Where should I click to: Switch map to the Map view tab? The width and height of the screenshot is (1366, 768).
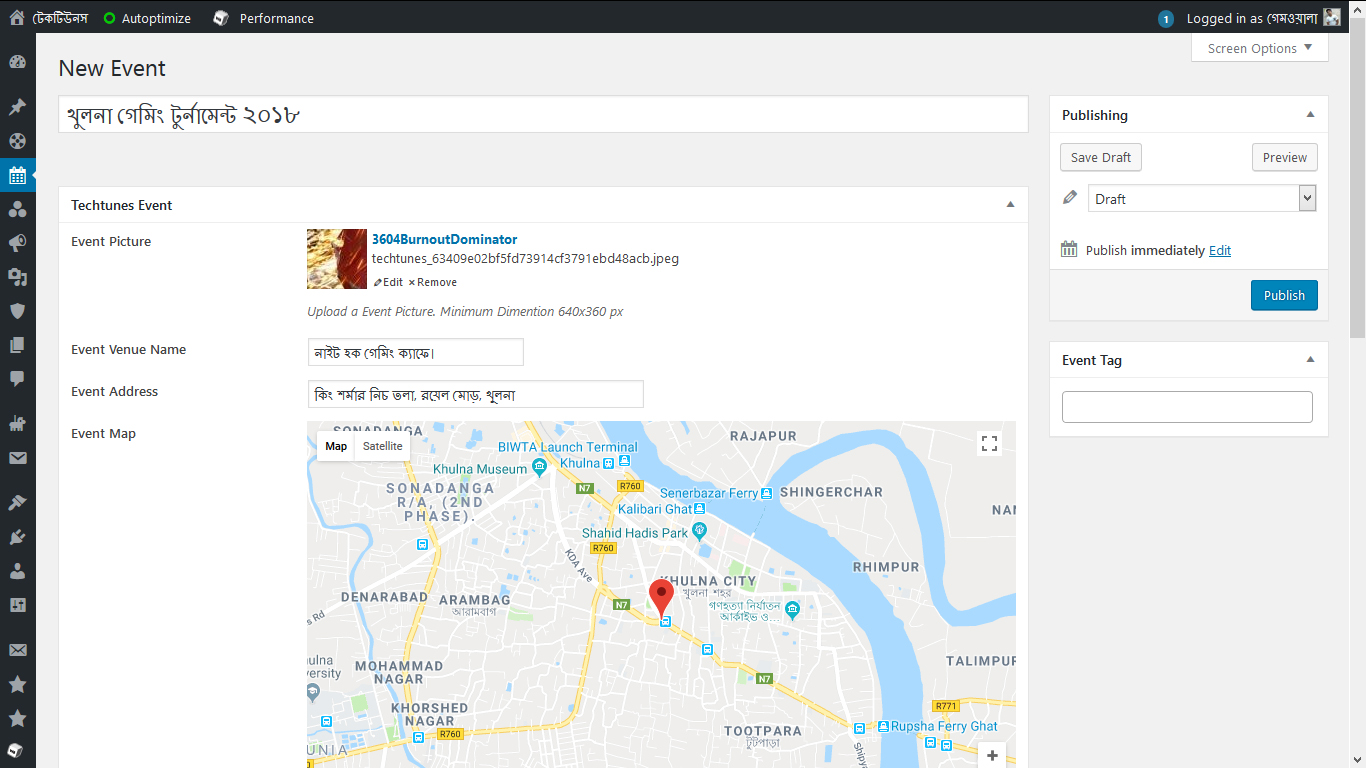click(336, 446)
